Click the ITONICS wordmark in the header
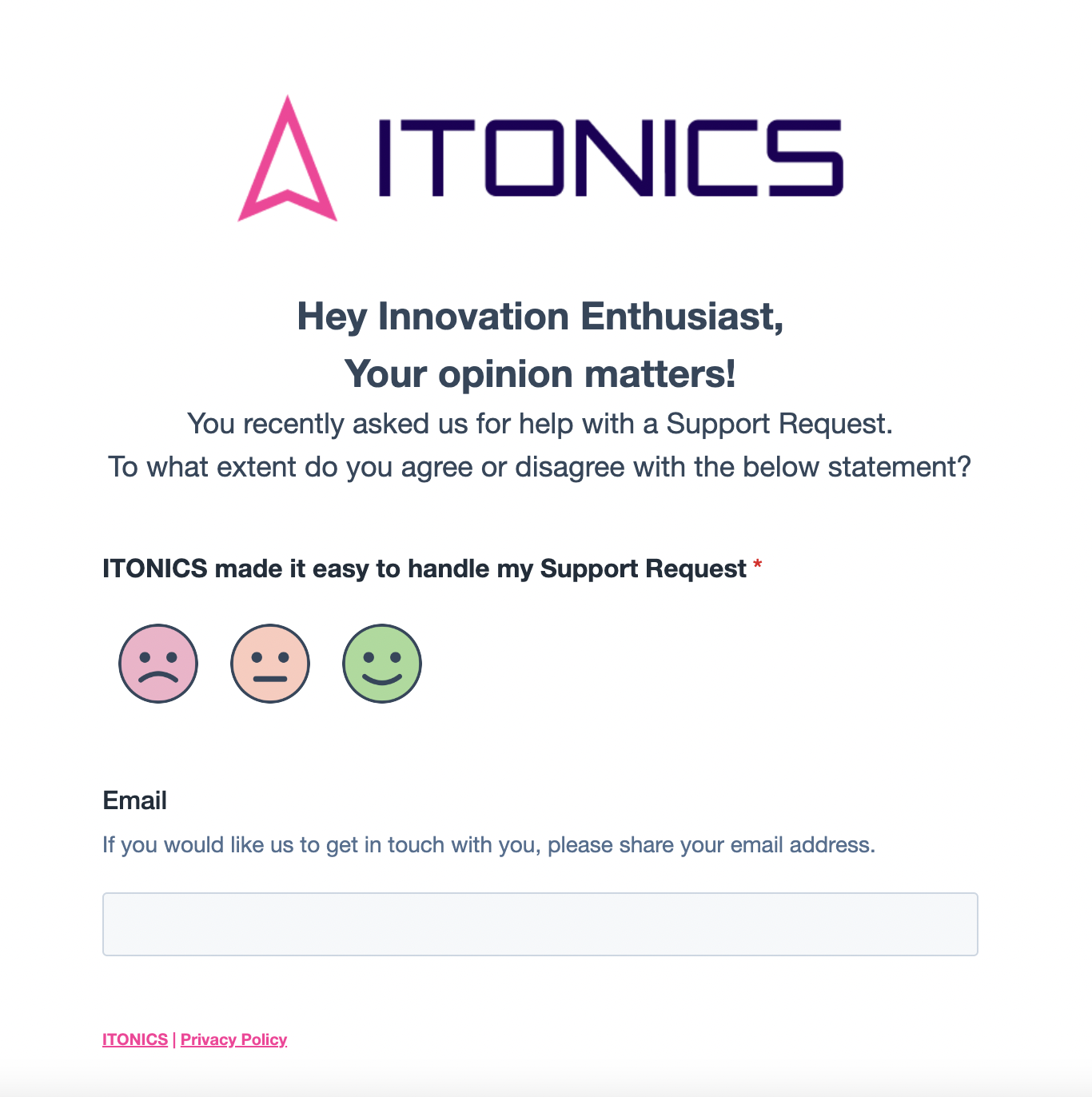Image resolution: width=1092 pixels, height=1097 pixels. click(610, 158)
